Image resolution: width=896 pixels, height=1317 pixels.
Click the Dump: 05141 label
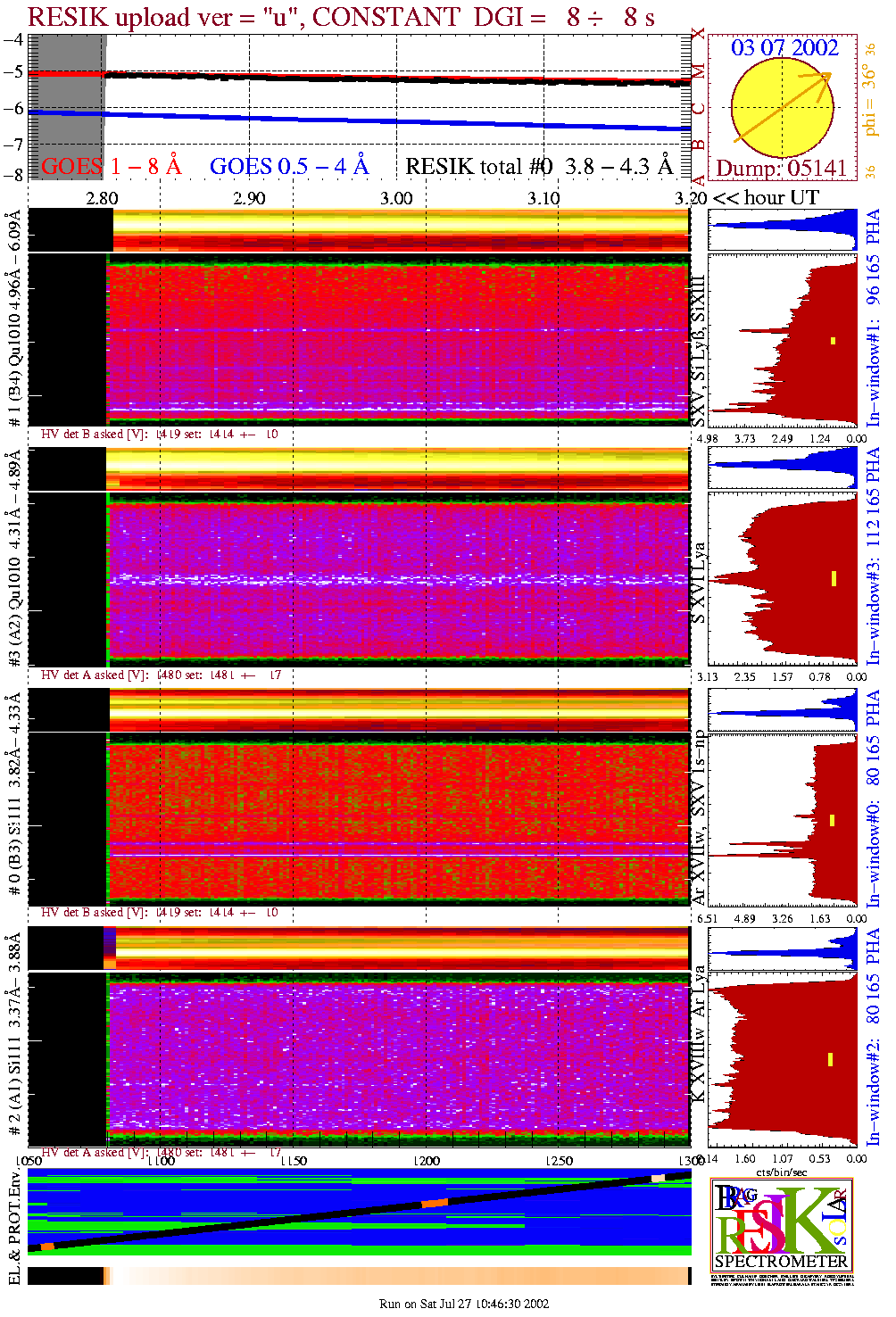pyautogui.click(x=781, y=169)
